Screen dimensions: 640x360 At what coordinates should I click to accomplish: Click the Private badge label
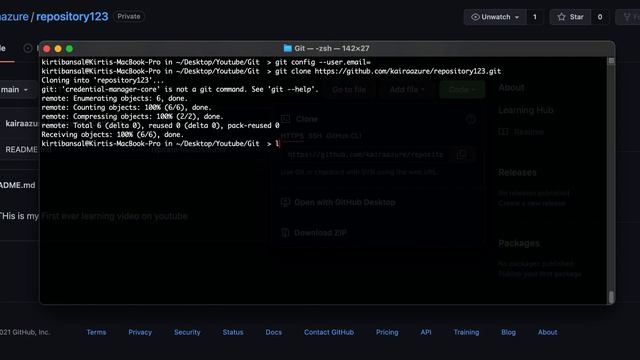click(129, 17)
